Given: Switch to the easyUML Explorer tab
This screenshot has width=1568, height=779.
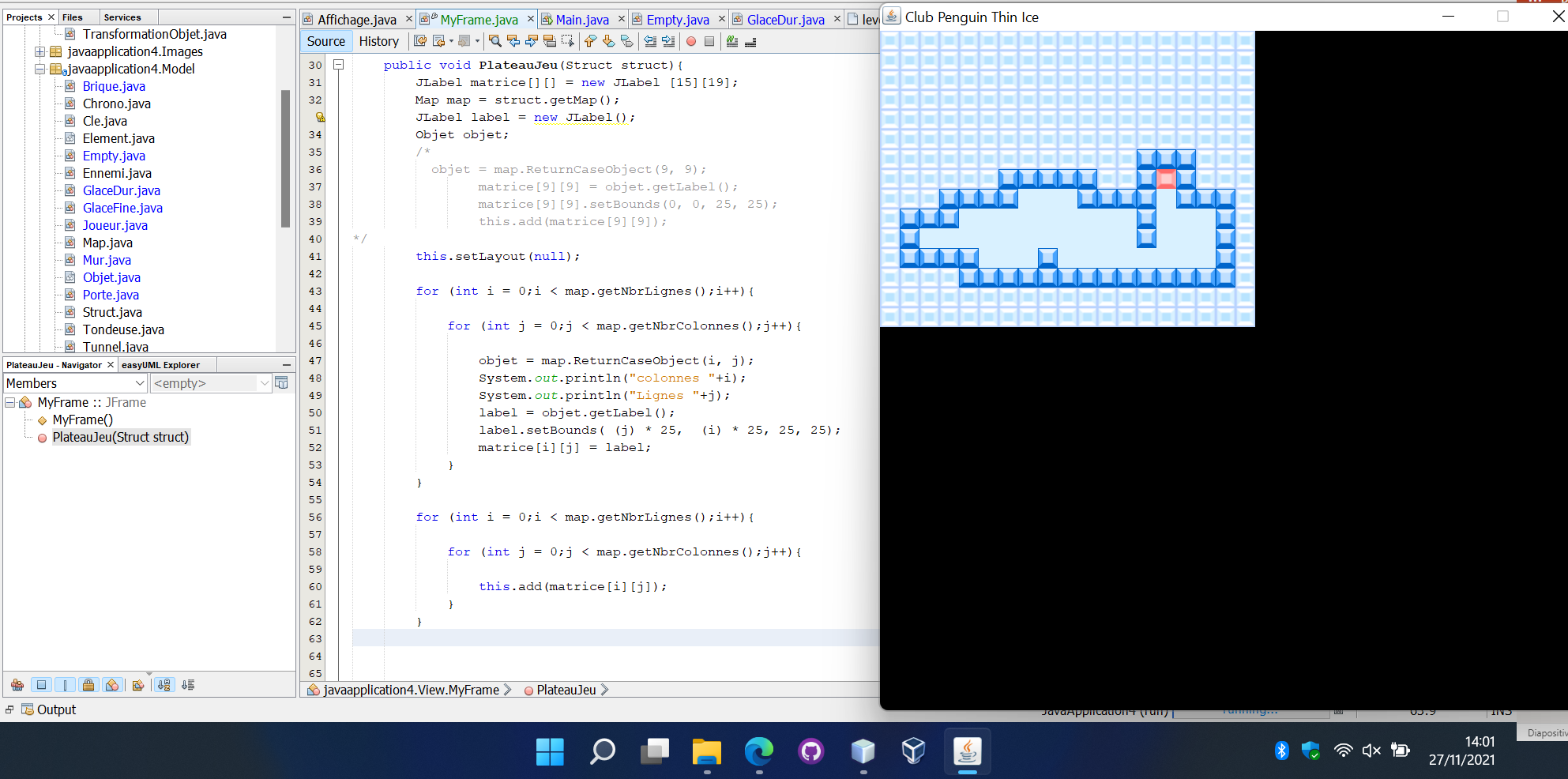Looking at the screenshot, I should pyautogui.click(x=160, y=365).
